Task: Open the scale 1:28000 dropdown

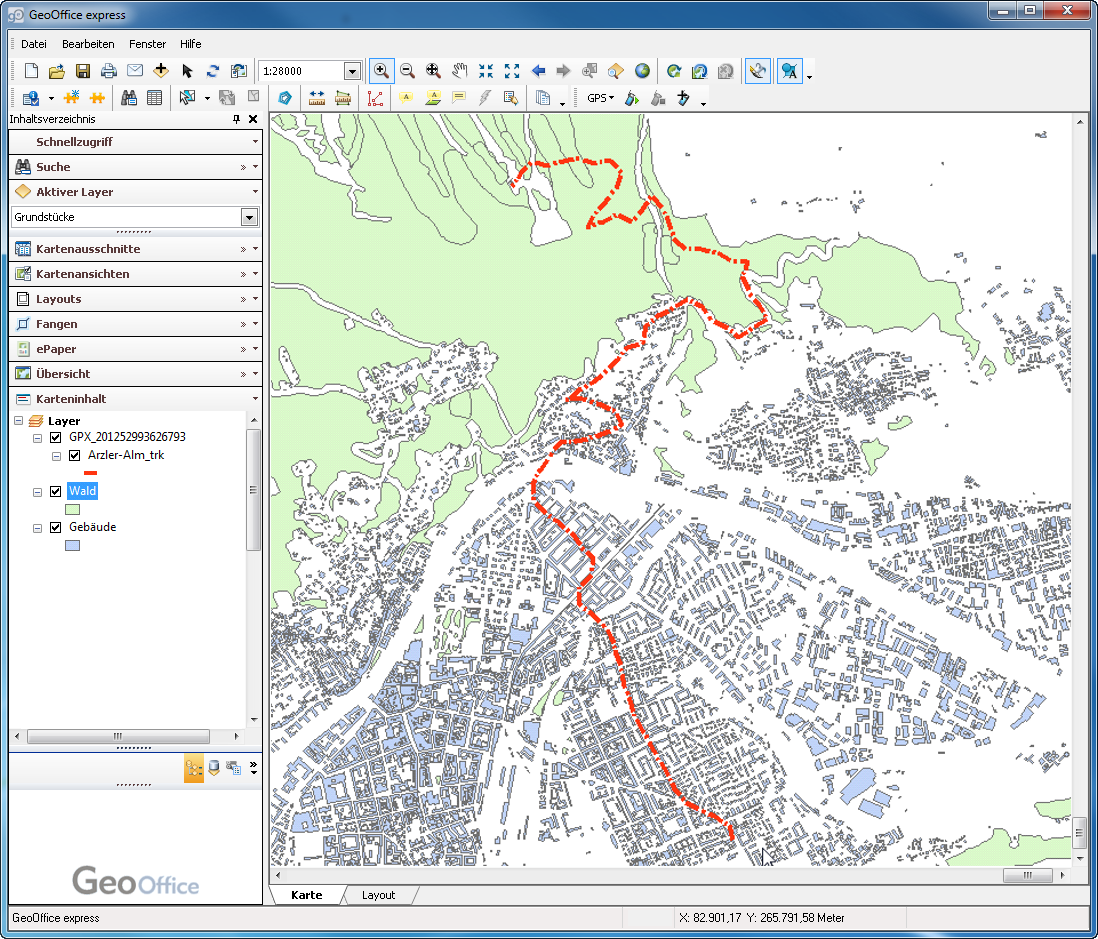Action: click(x=353, y=71)
